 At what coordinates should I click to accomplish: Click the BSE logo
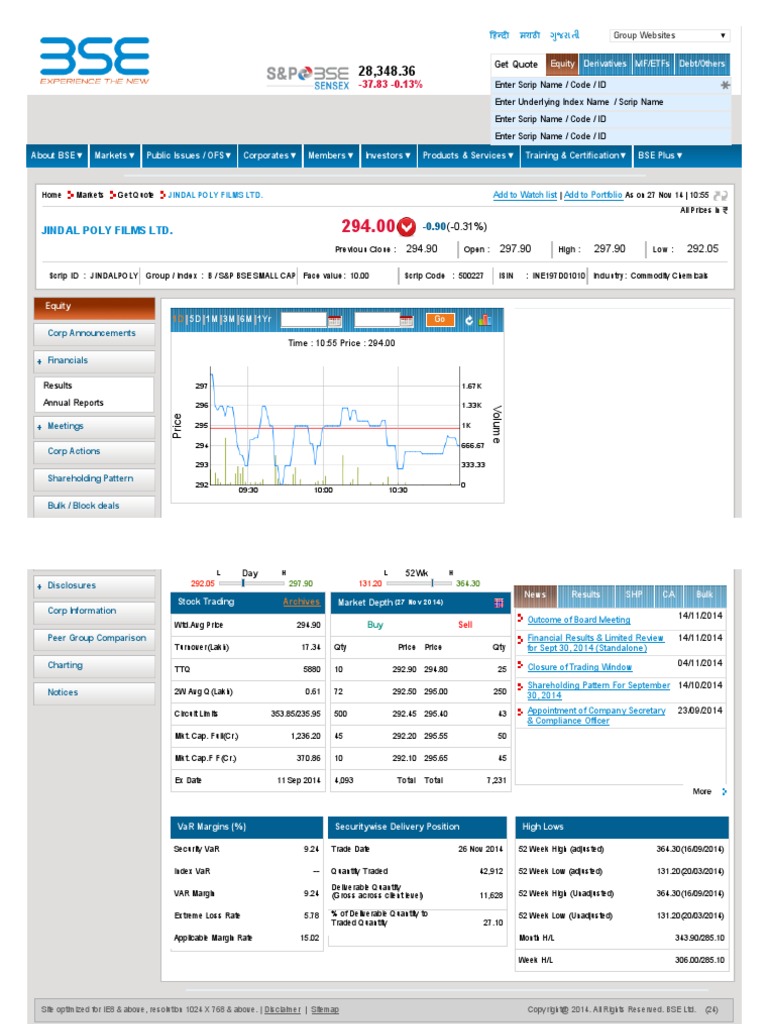pos(95,60)
